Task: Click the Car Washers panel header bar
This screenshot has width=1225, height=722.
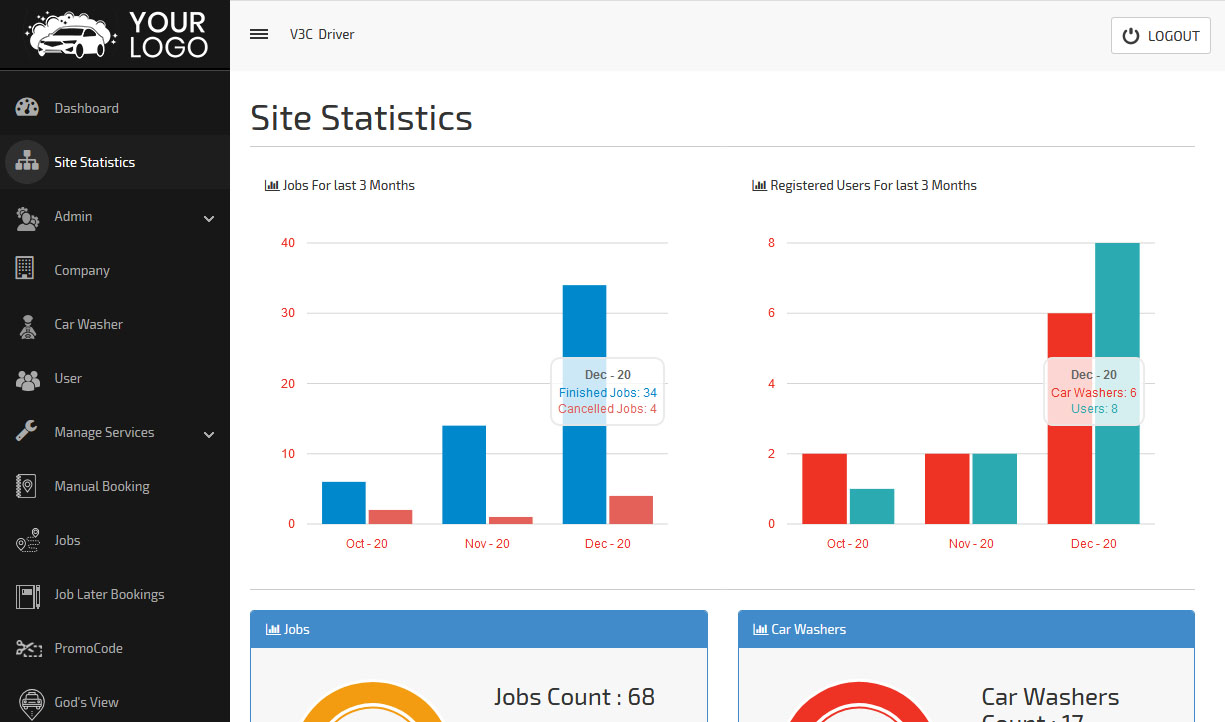Action: tap(967, 629)
